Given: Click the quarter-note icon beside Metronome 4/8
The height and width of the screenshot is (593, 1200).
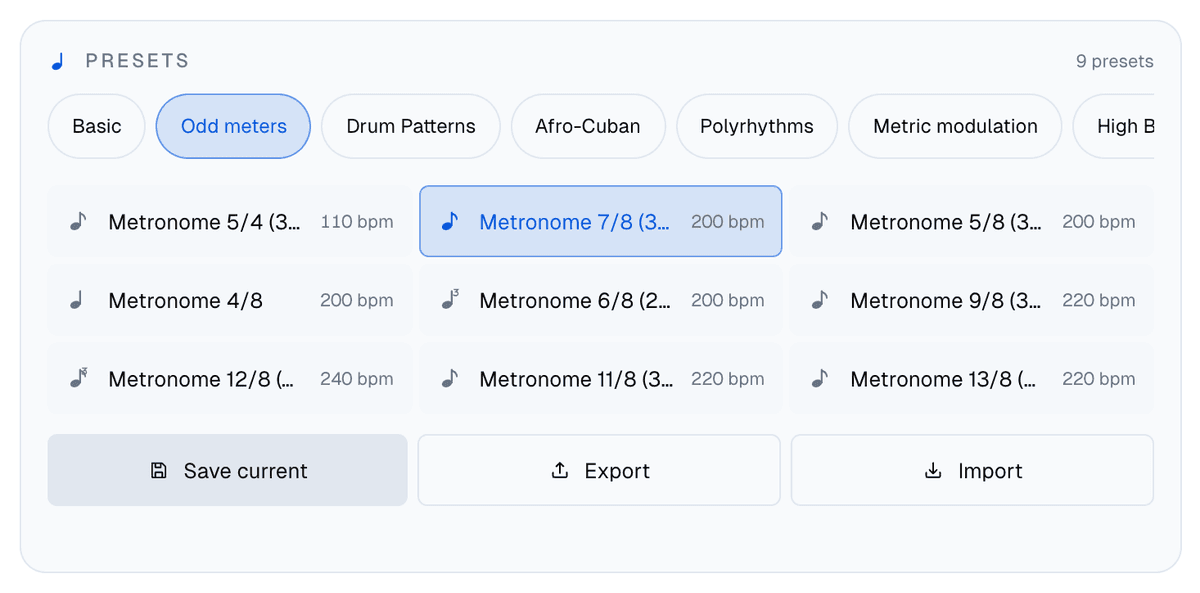Looking at the screenshot, I should tap(77, 300).
